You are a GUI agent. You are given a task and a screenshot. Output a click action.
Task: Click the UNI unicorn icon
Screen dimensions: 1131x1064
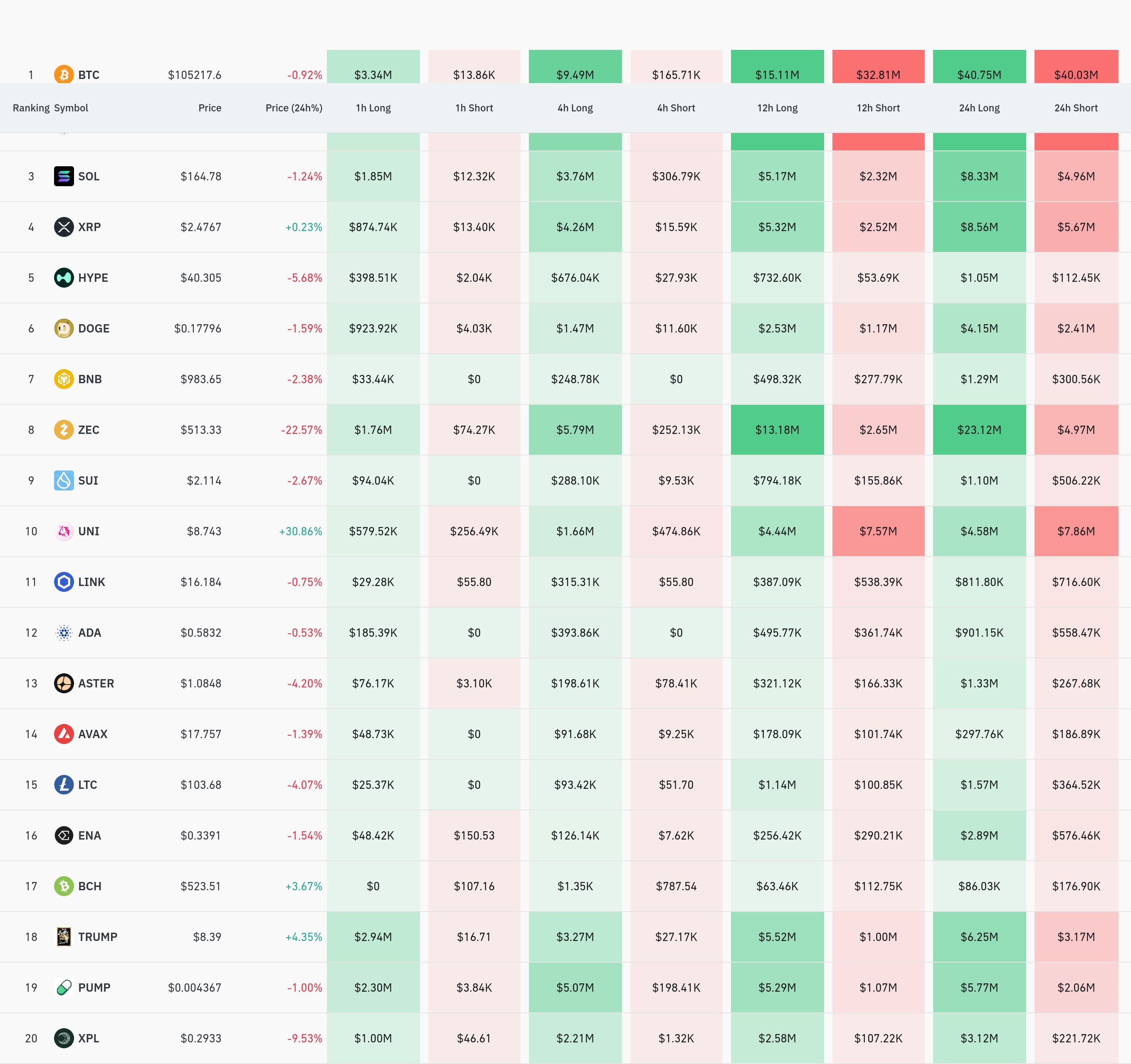pos(64,531)
